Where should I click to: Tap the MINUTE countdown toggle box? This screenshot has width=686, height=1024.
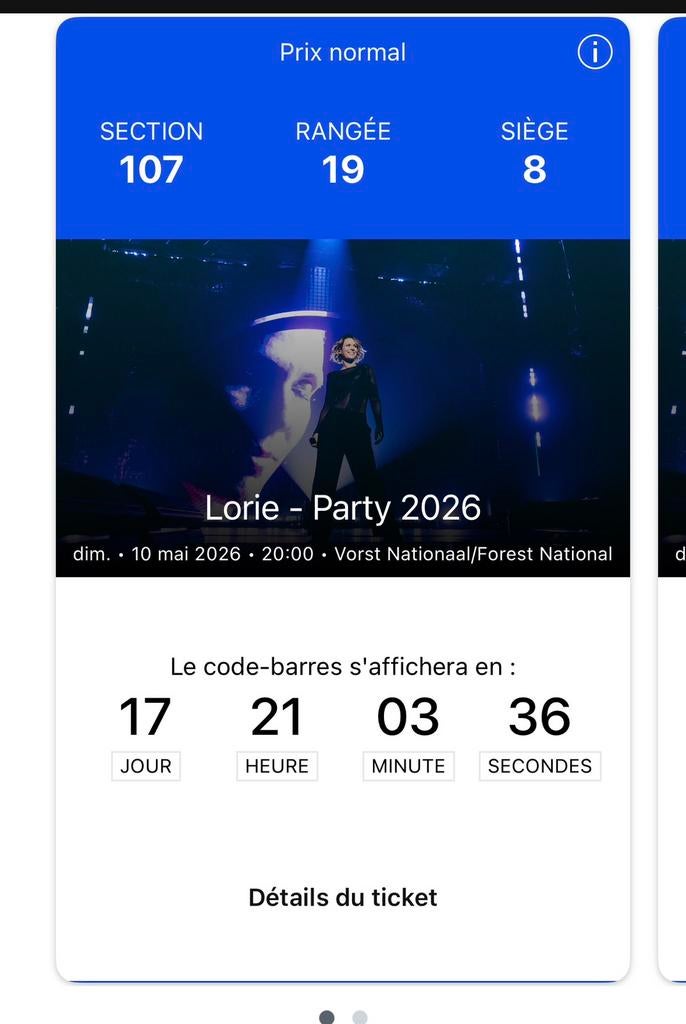[x=407, y=766]
